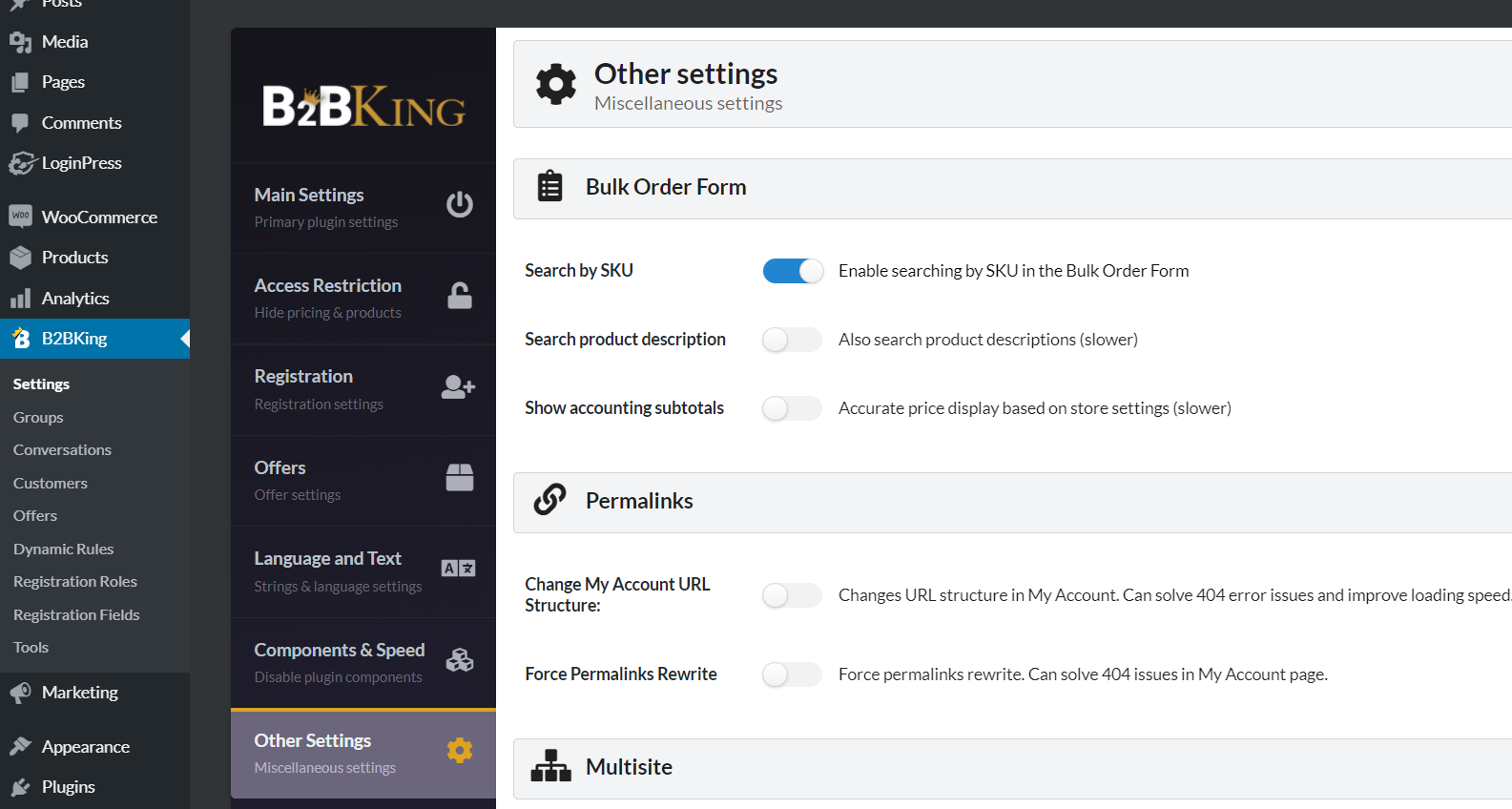Click the Plugins plug icon
The height and width of the screenshot is (809, 1512).
click(20, 787)
